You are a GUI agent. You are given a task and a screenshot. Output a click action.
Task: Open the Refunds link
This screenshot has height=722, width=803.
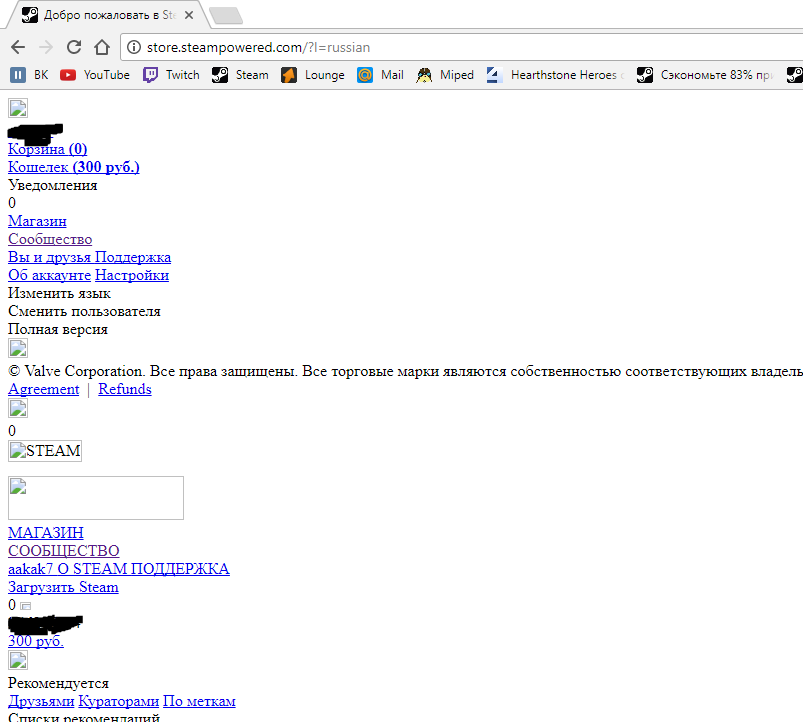click(x=125, y=389)
